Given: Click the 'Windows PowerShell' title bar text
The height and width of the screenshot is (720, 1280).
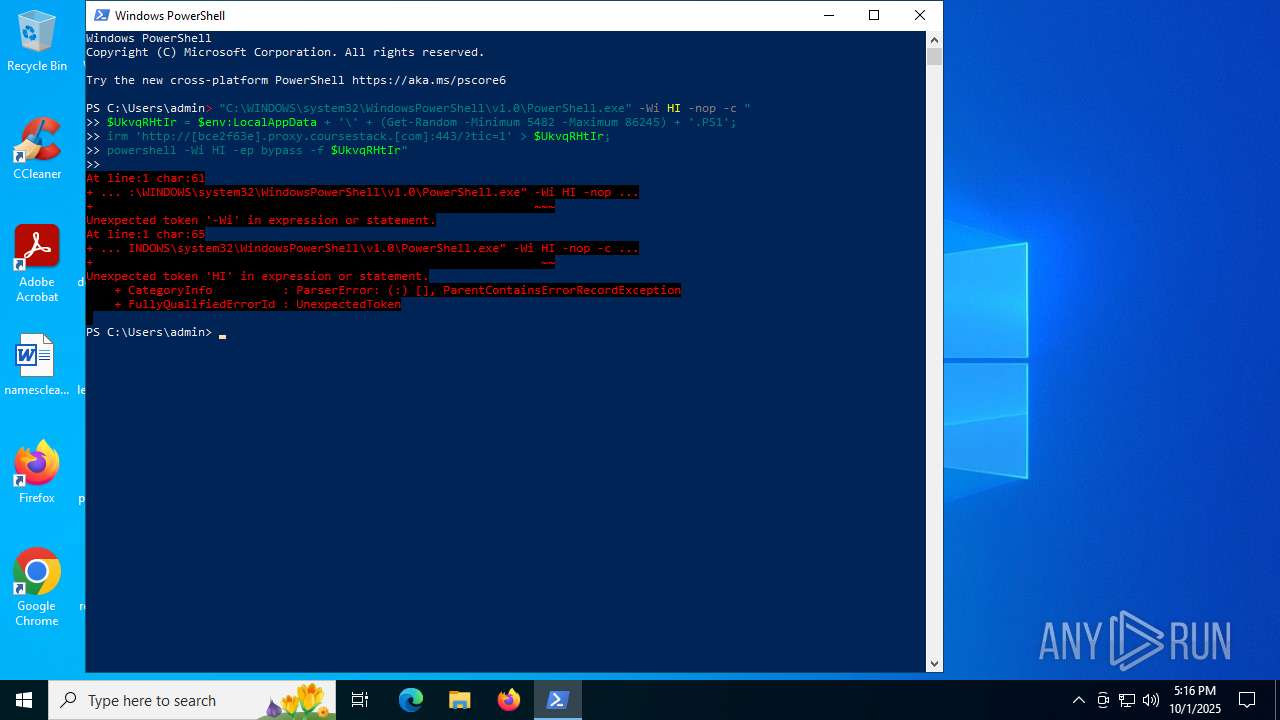Looking at the screenshot, I should point(170,15).
